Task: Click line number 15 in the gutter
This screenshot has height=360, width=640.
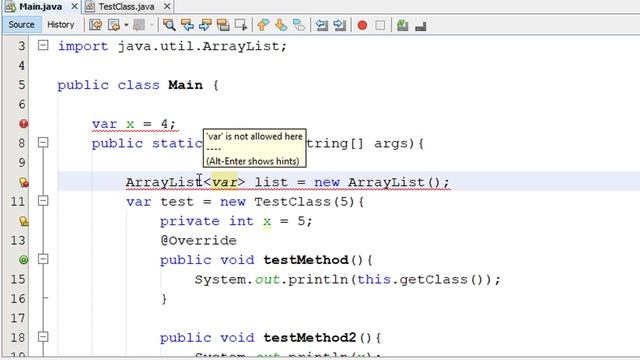Action: pyautogui.click(x=18, y=280)
